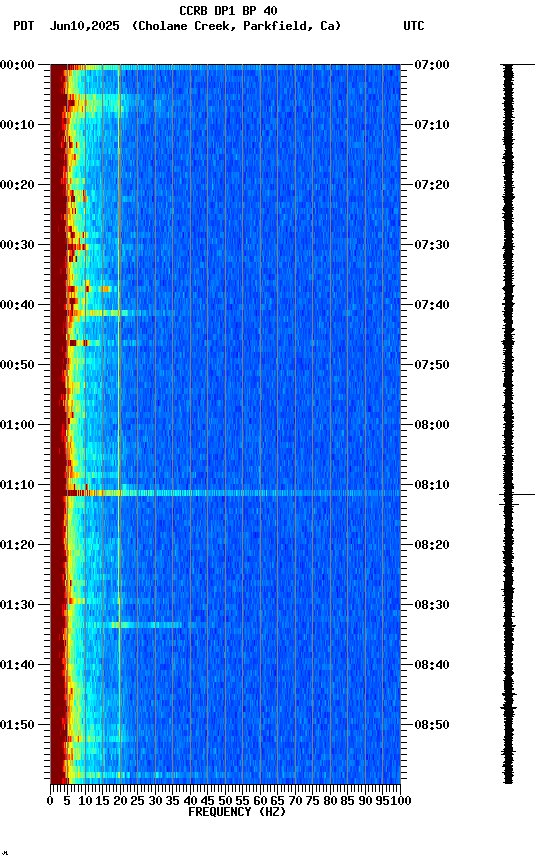
Task: Click the PDT time label 01:00
Action: click(17, 425)
